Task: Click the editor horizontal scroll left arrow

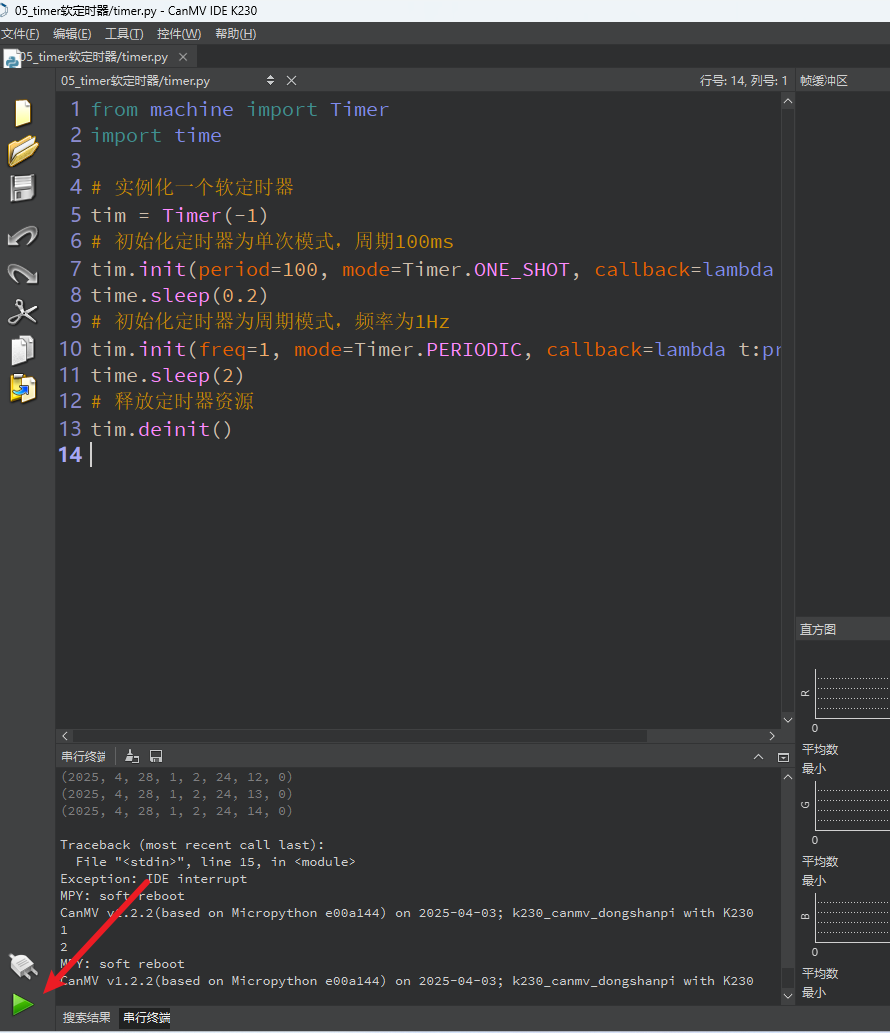Action: (x=65, y=736)
